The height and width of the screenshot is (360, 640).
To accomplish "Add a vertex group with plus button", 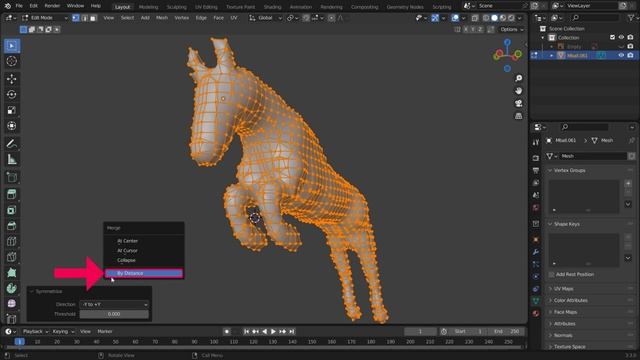I will [628, 184].
